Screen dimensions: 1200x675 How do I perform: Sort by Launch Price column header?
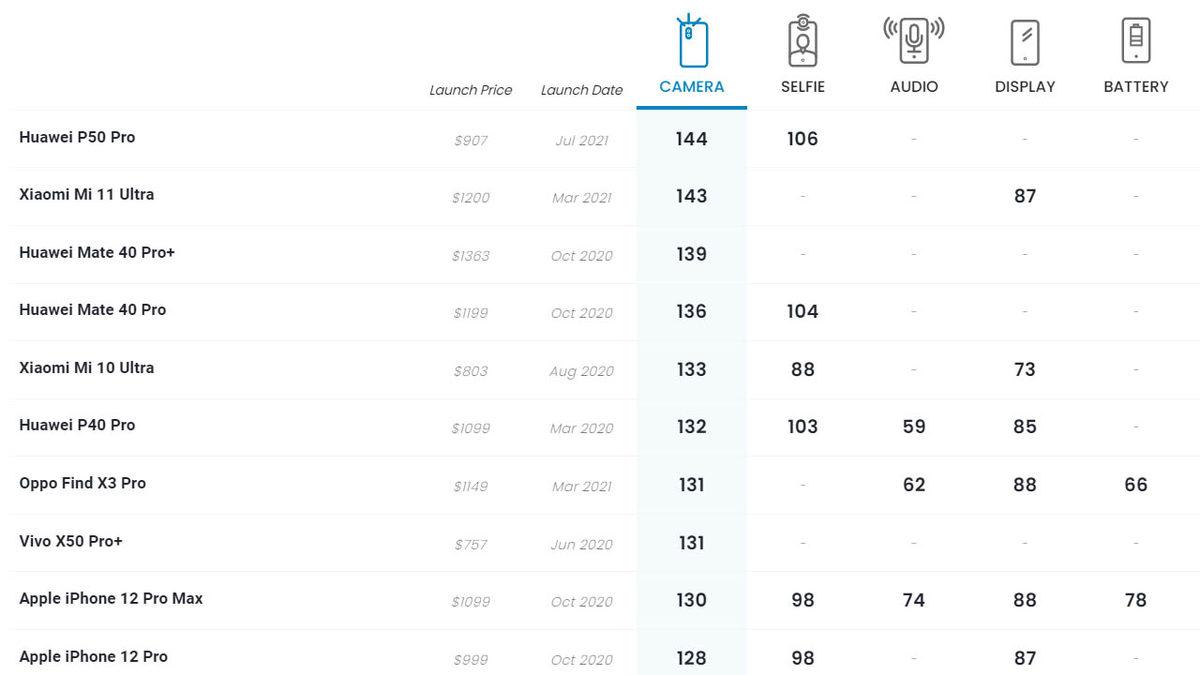point(470,90)
